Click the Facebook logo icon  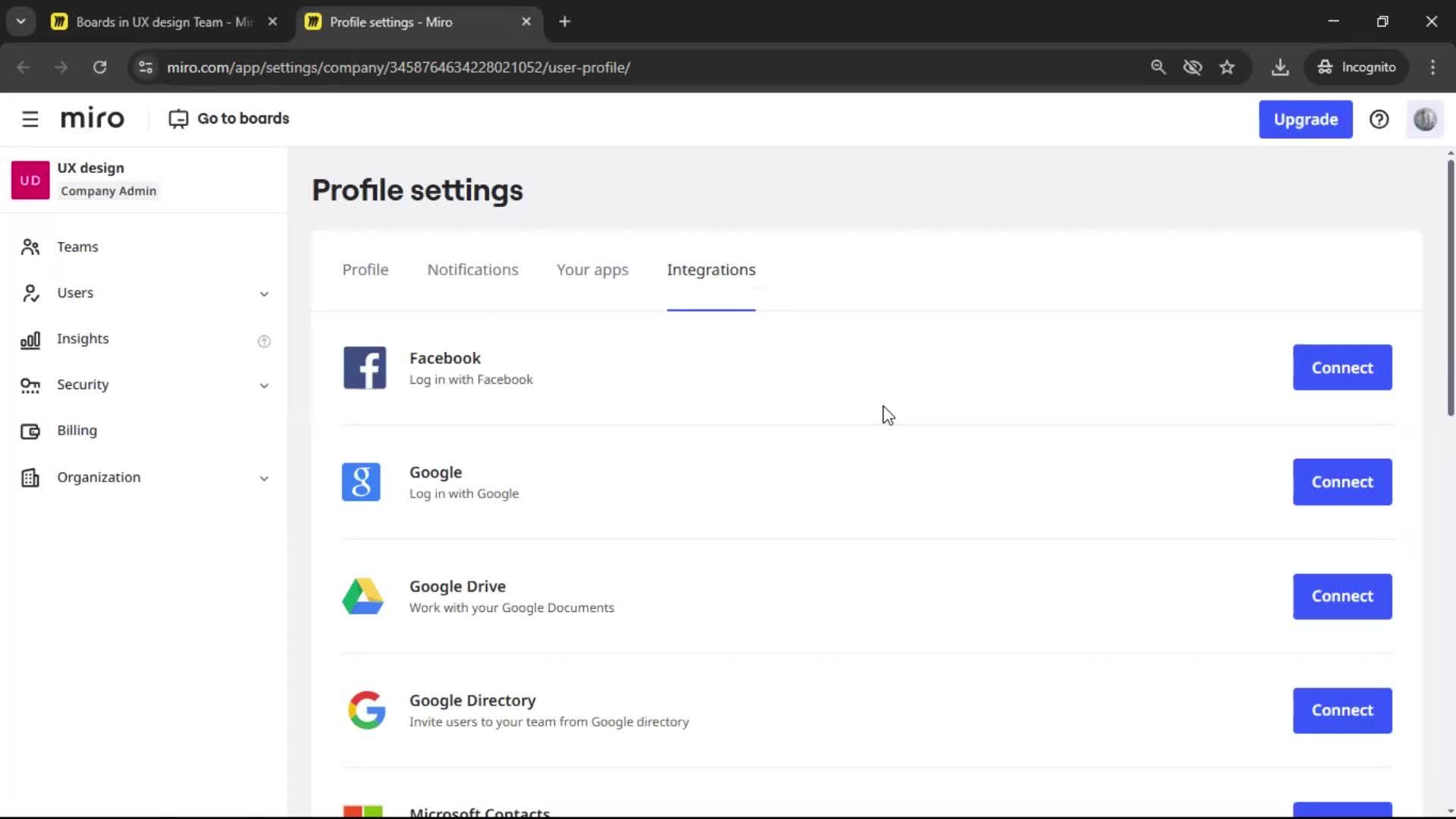365,368
